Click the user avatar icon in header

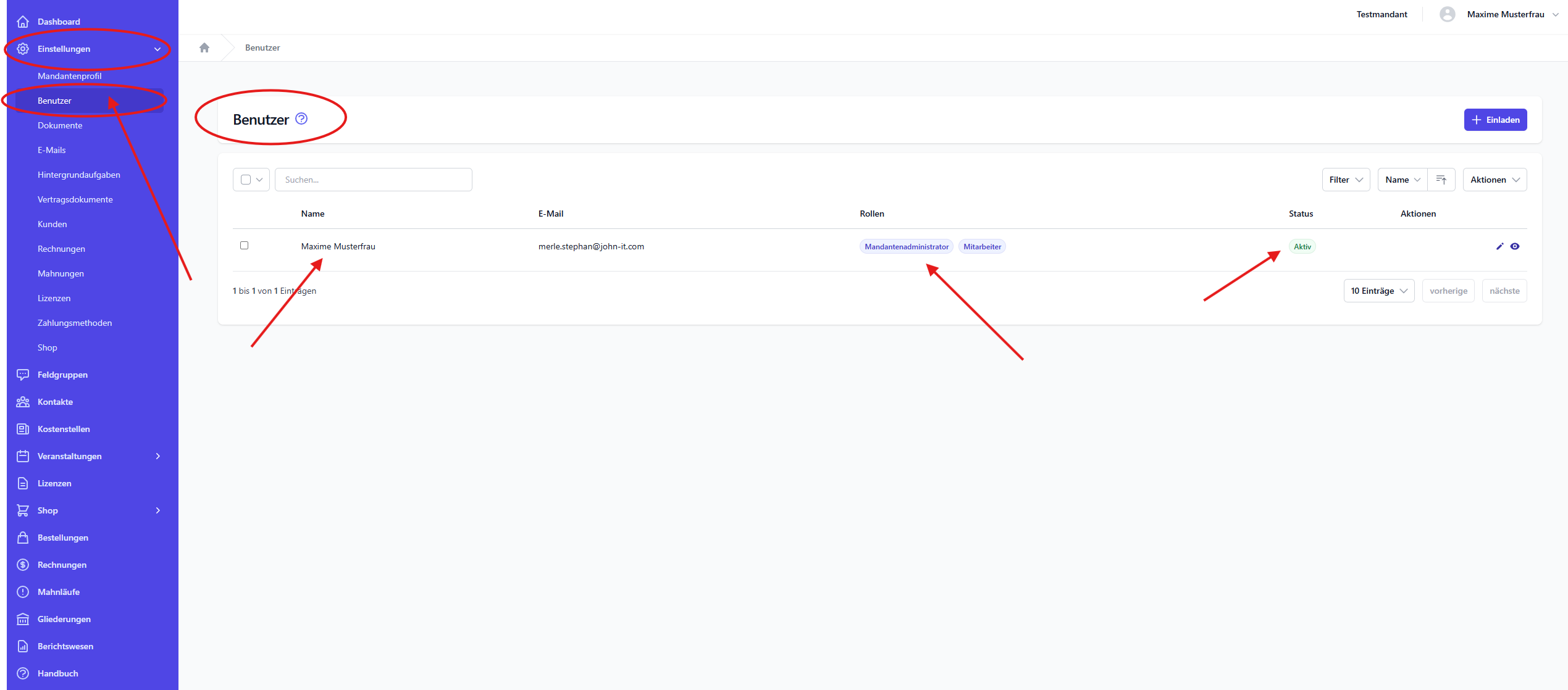pos(1447,14)
